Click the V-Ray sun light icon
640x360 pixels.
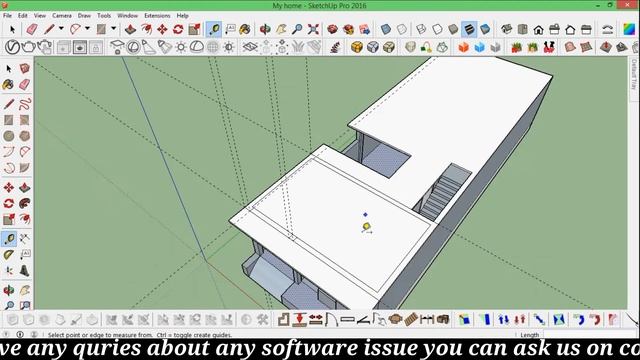pyautogui.click(x=181, y=47)
